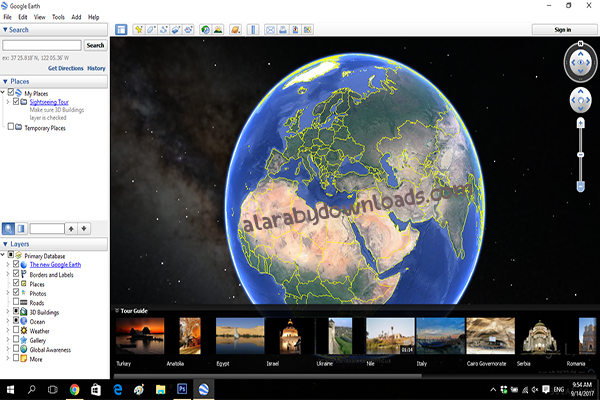Click the Look joystick eye center

580,62
